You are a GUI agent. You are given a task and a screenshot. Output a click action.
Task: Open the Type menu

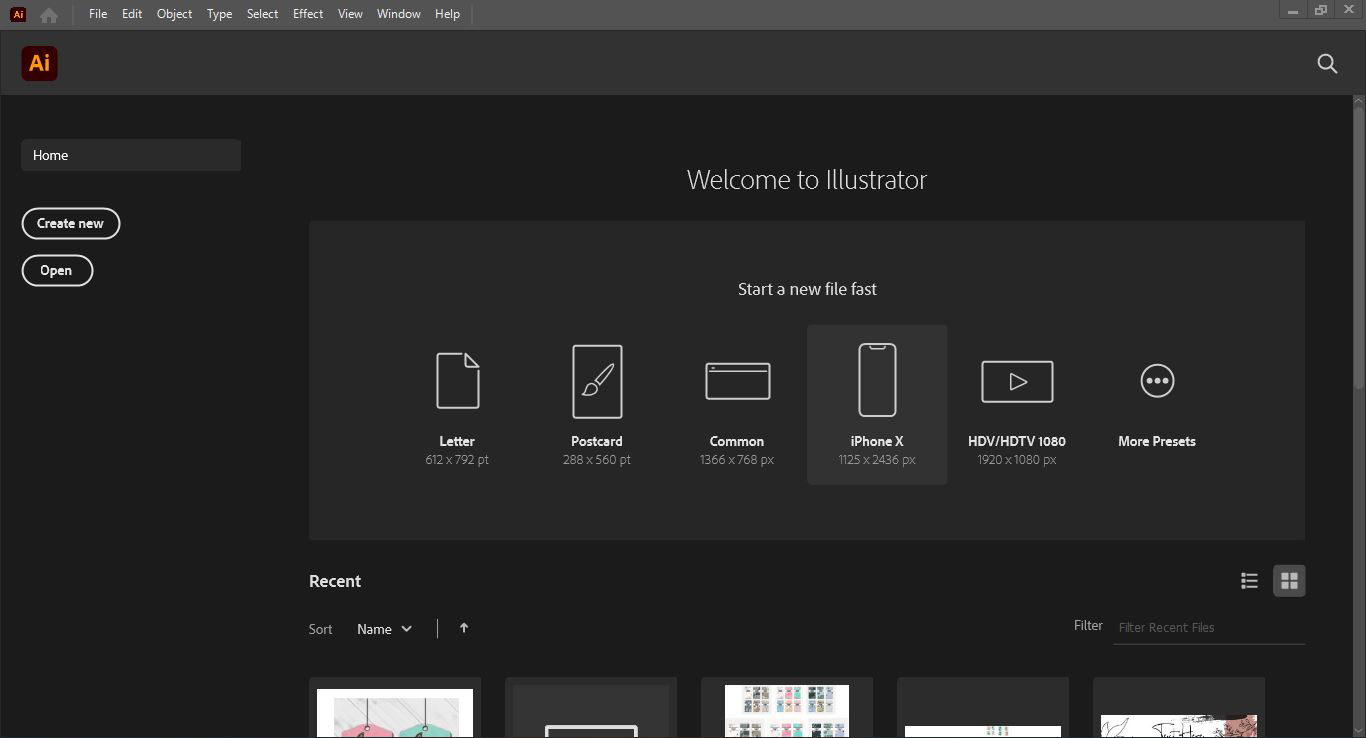(219, 14)
